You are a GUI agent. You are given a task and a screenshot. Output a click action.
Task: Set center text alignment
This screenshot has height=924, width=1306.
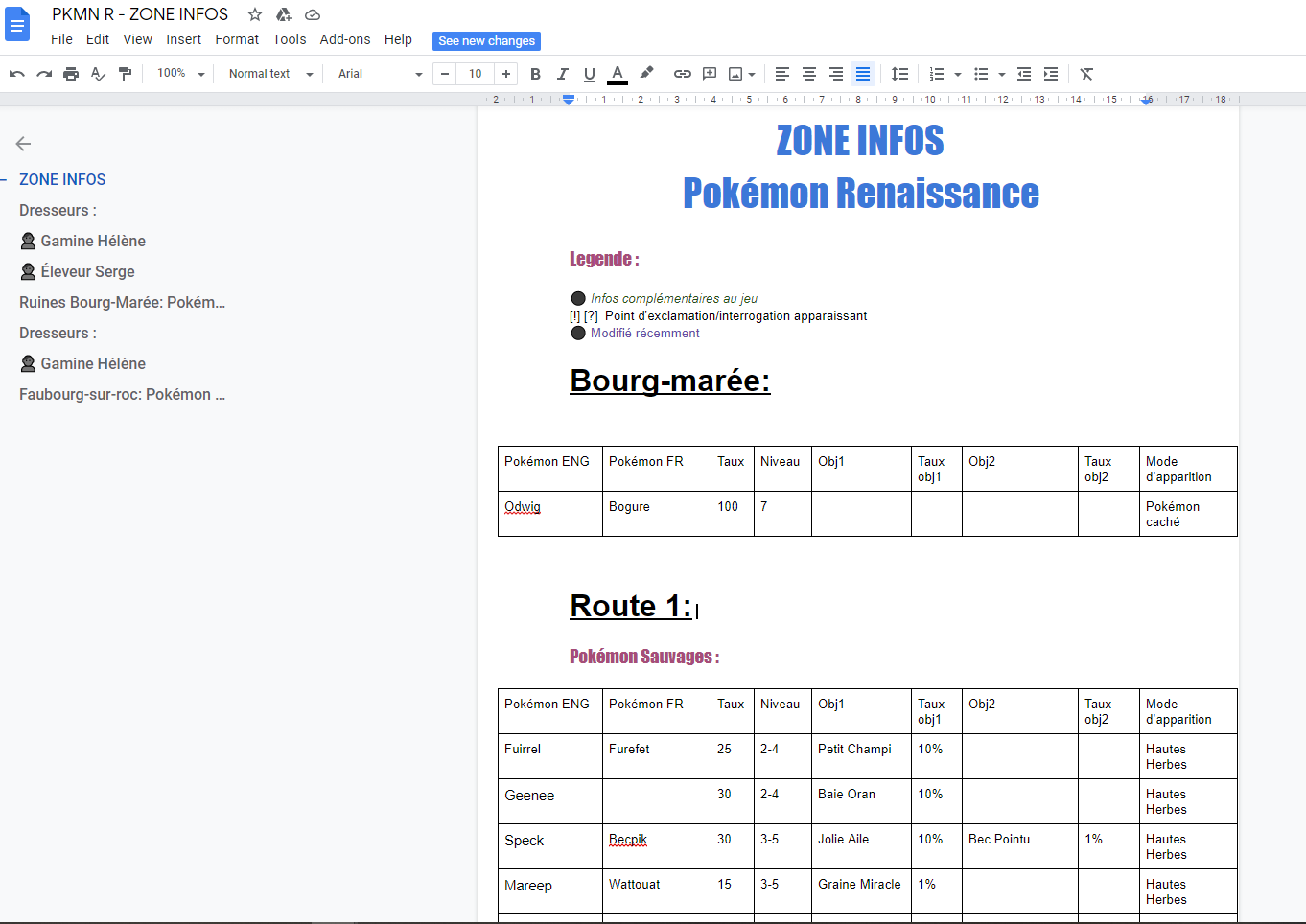(809, 74)
